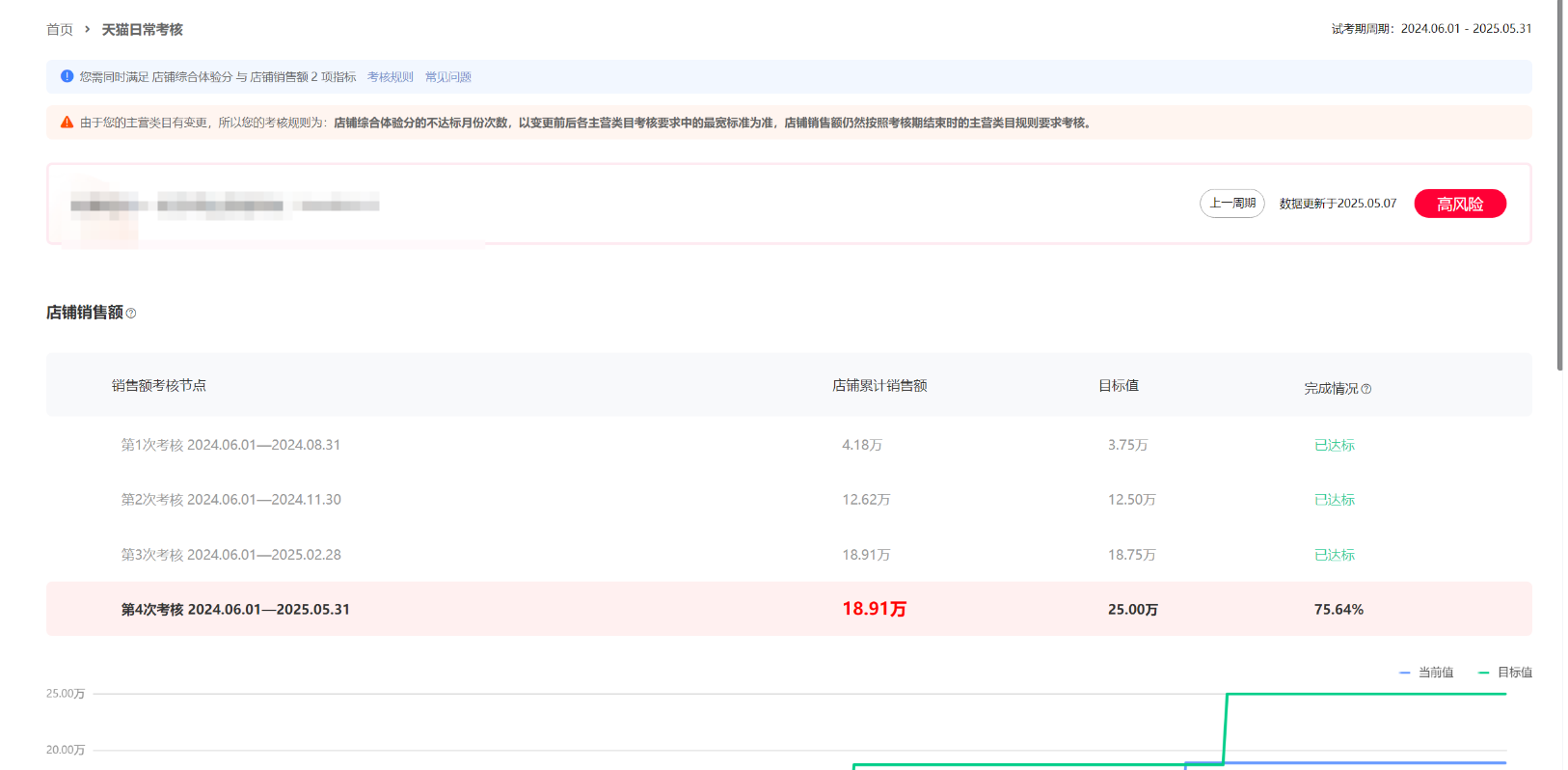Click the breadcrumb arrow after 首页
The height and width of the screenshot is (770, 1568).
pyautogui.click(x=88, y=30)
